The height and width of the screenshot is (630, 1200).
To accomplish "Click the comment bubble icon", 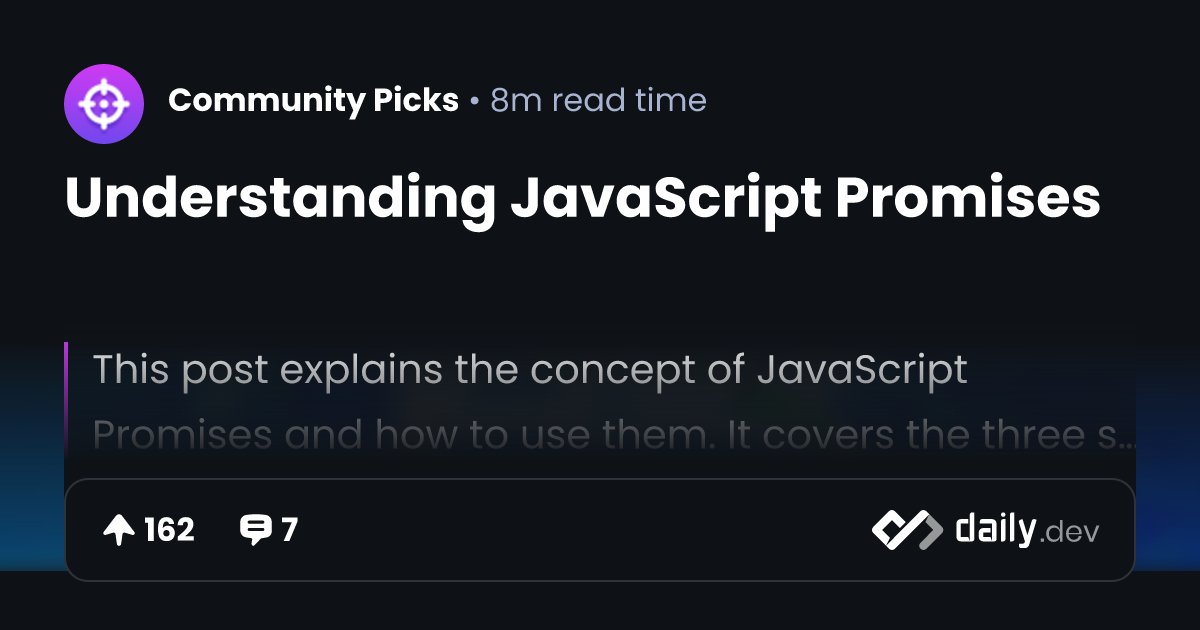I will pyautogui.click(x=256, y=530).
